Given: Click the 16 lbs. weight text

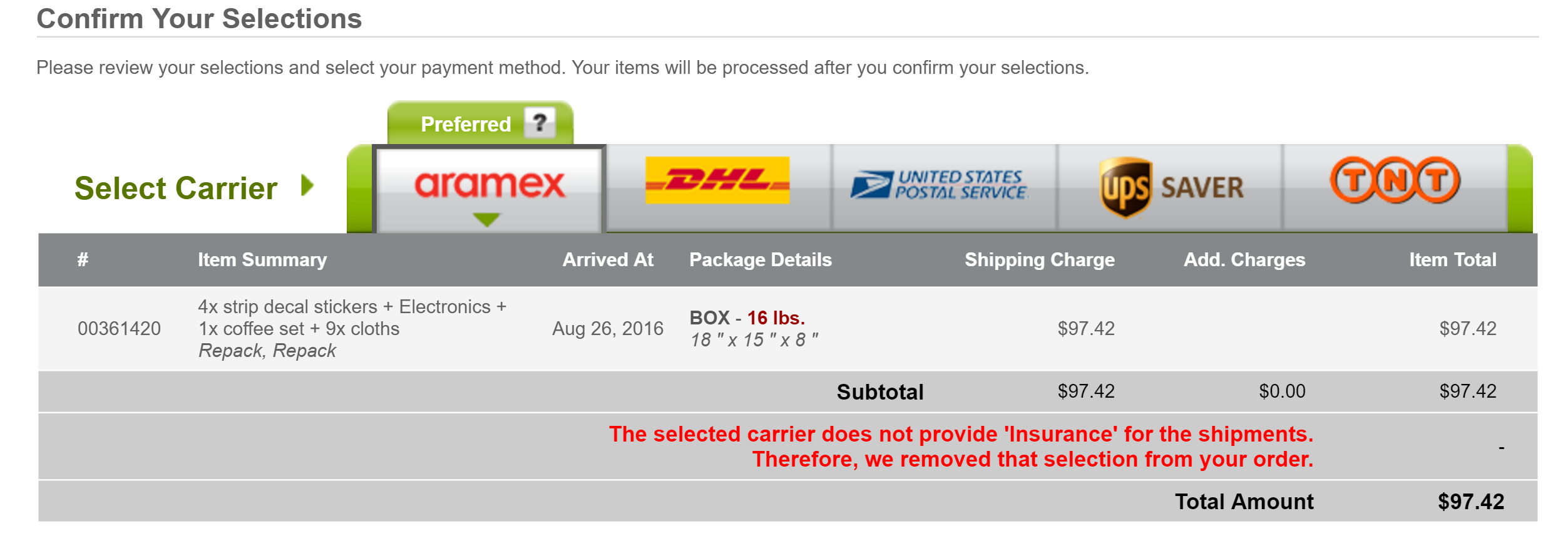Looking at the screenshot, I should [x=776, y=318].
